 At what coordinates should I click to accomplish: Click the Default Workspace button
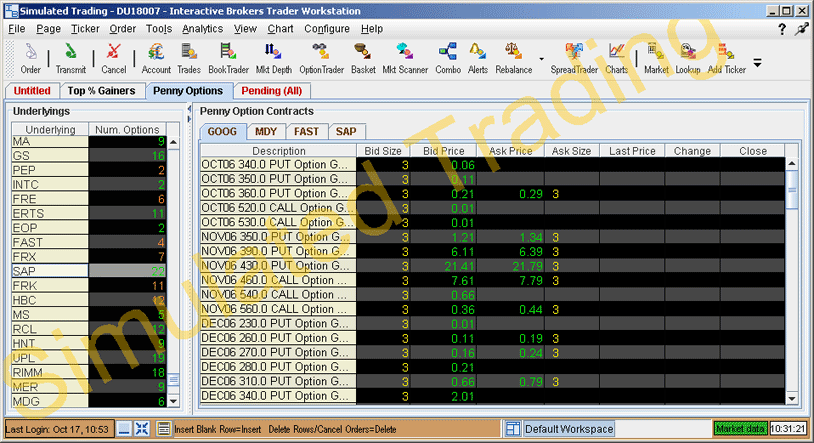[x=569, y=429]
